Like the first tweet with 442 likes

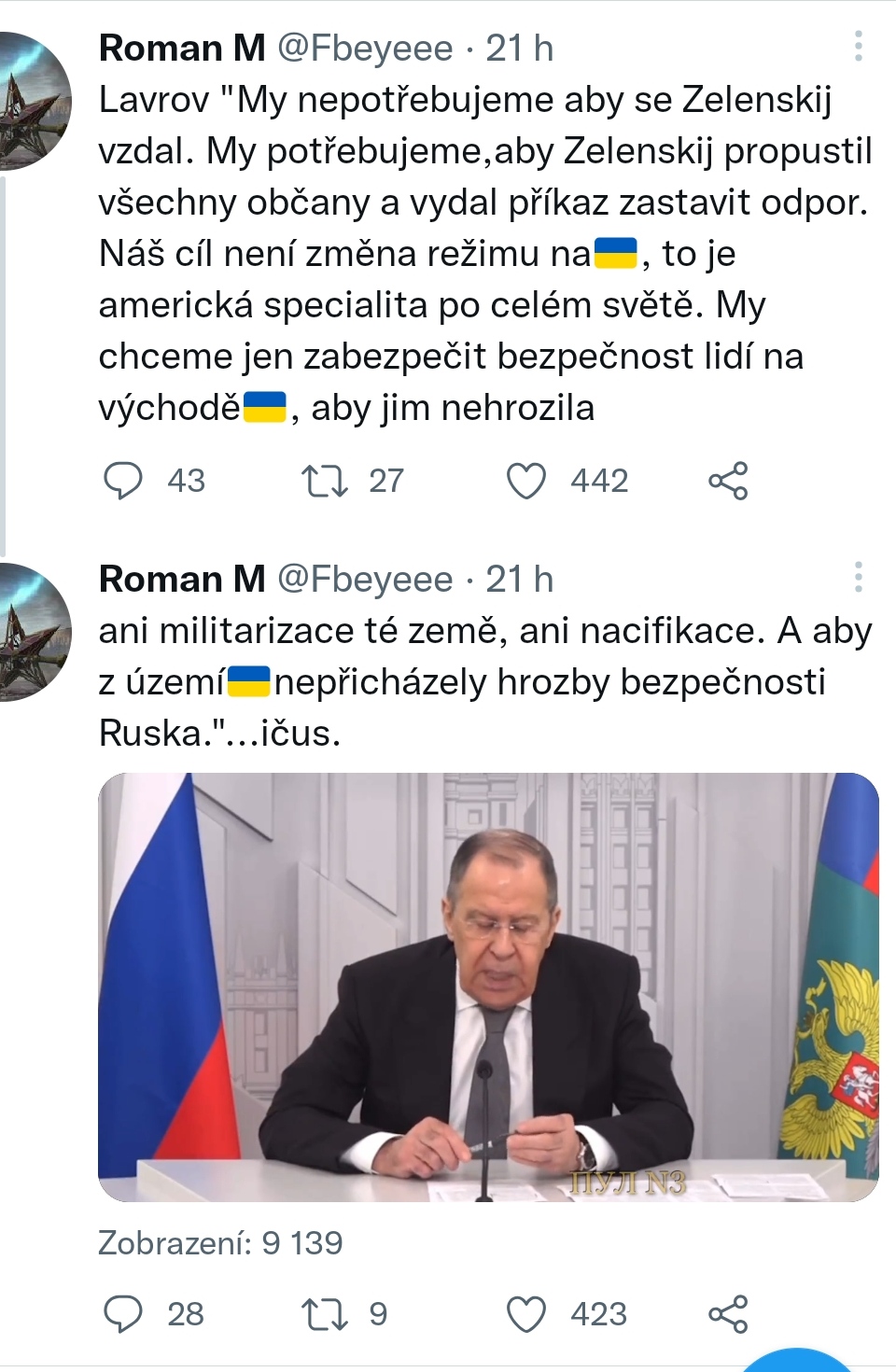point(526,481)
